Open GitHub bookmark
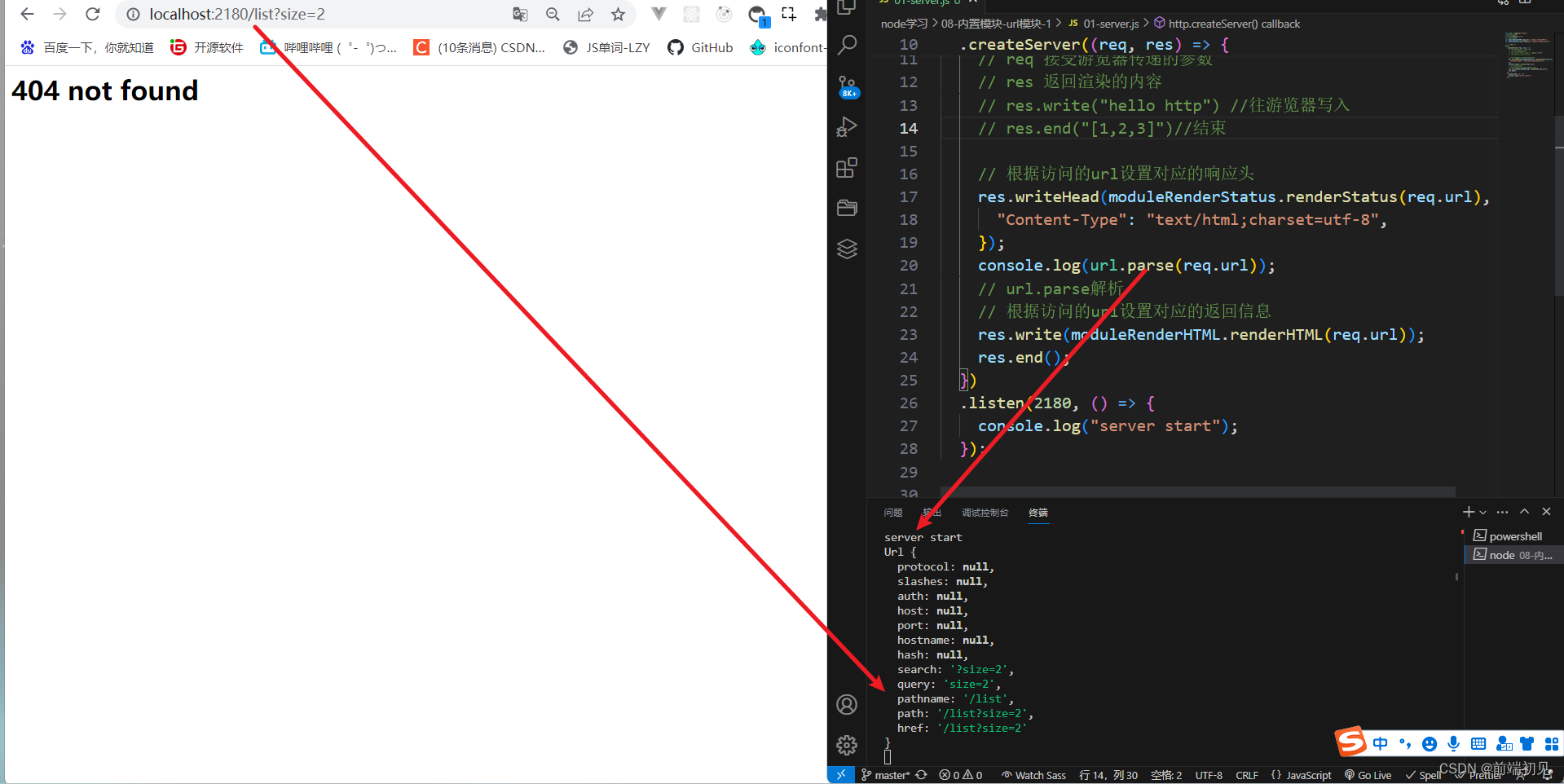The image size is (1564, 784). pyautogui.click(x=700, y=47)
